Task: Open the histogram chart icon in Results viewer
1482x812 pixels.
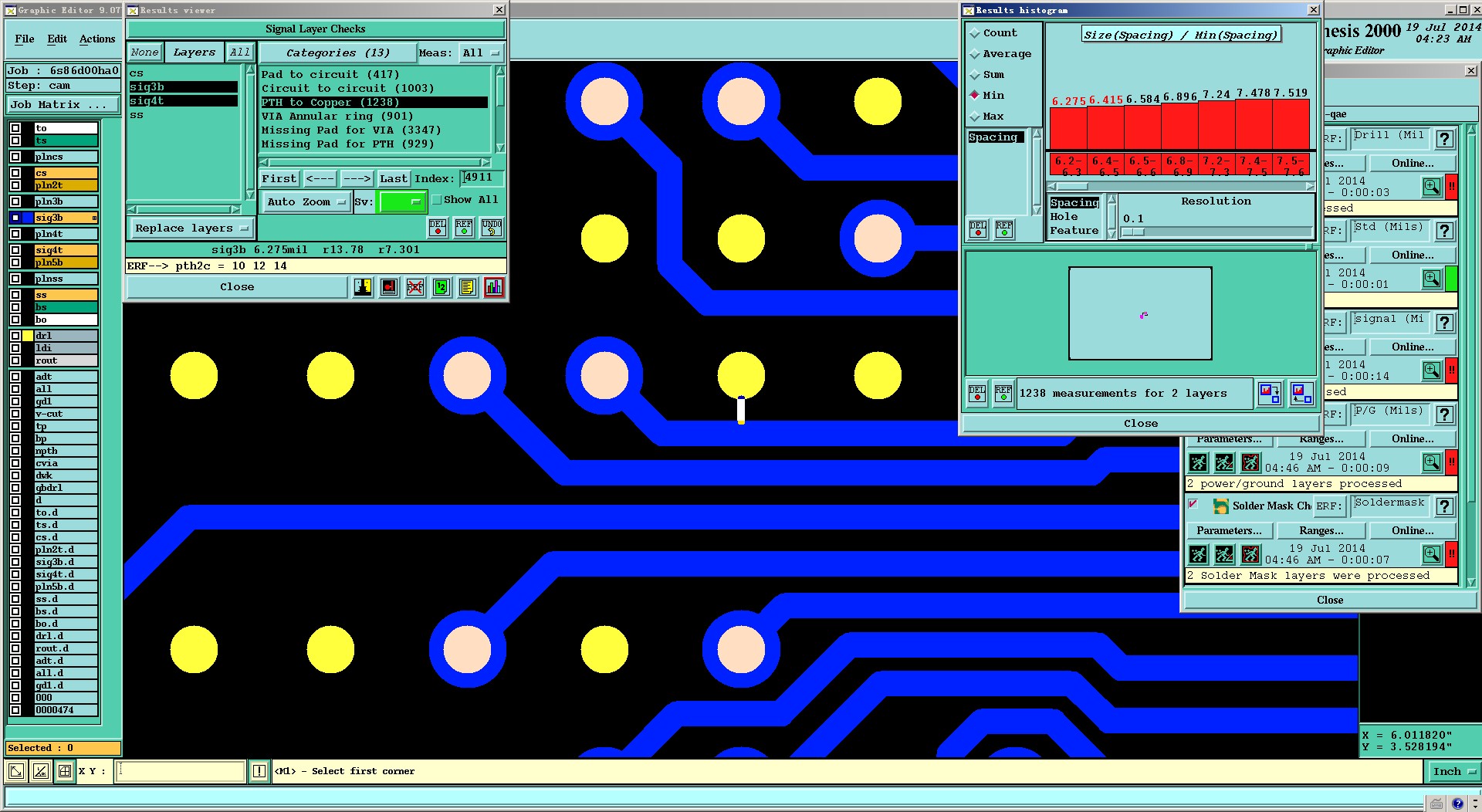Action: coord(494,287)
